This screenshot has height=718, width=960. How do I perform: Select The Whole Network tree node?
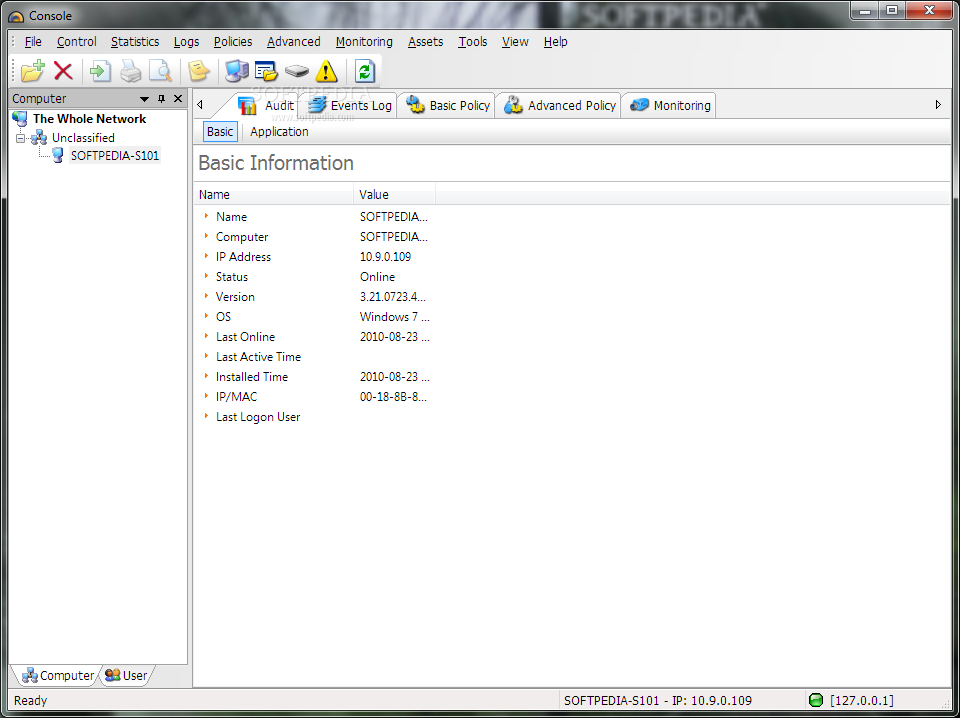[x=89, y=119]
